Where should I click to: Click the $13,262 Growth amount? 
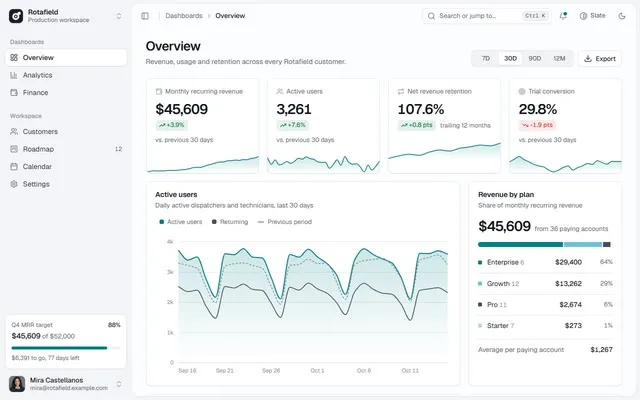[x=569, y=283]
